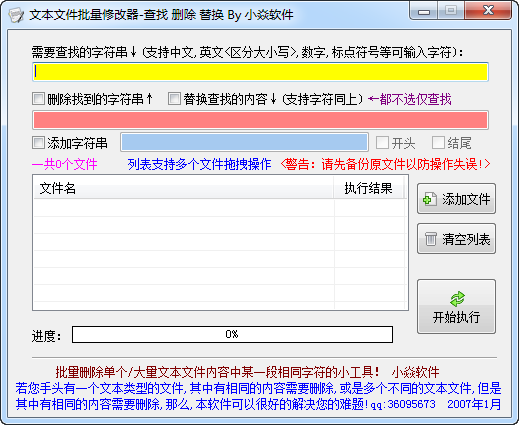Screen dimensions: 519x425
Task: Click the green plus file icon on 添加文件
Action: tap(430, 199)
